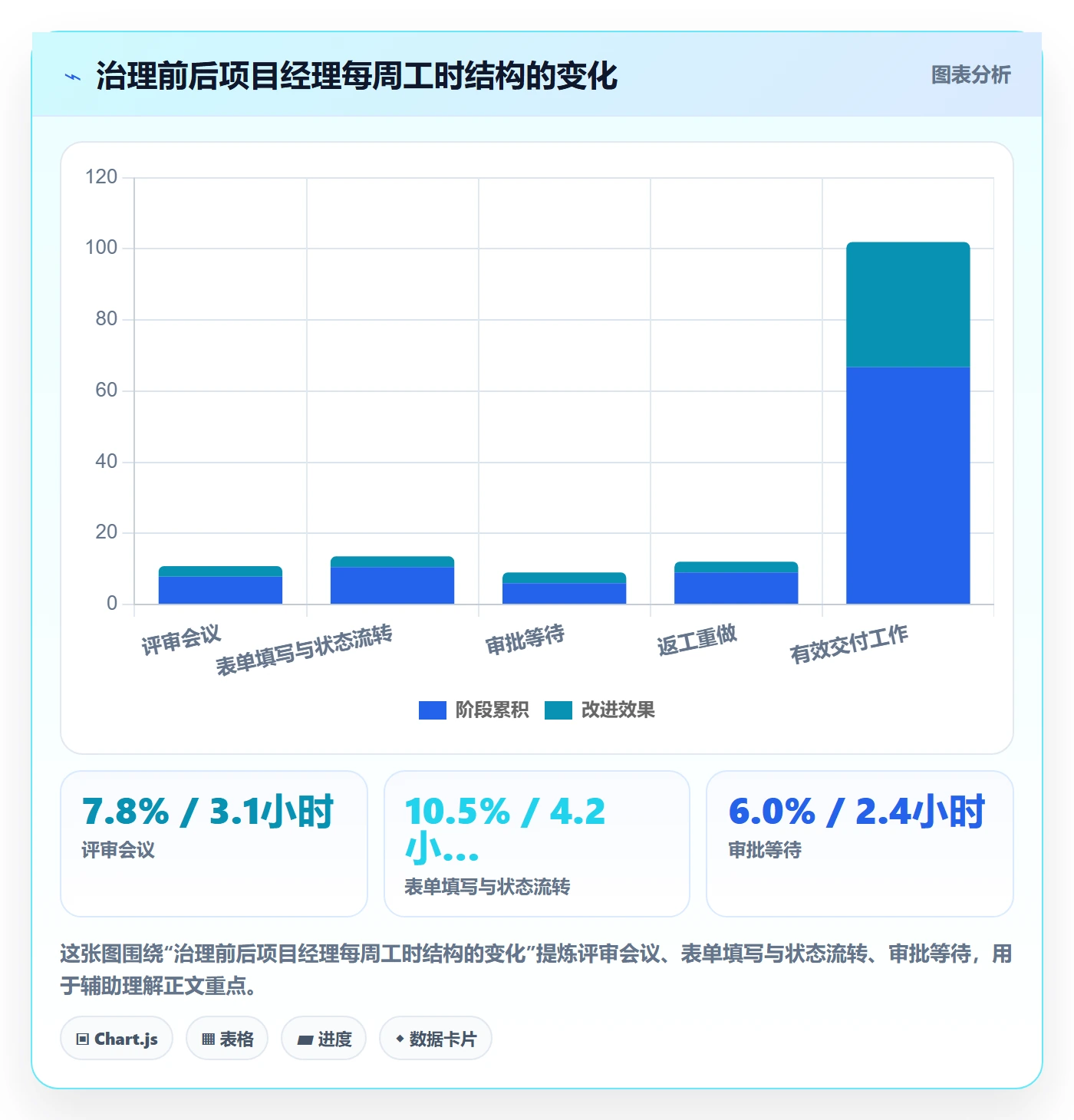Click the description paragraph beginning 这张图围绕
Viewport: 1074px width, 1120px height.
536,970
